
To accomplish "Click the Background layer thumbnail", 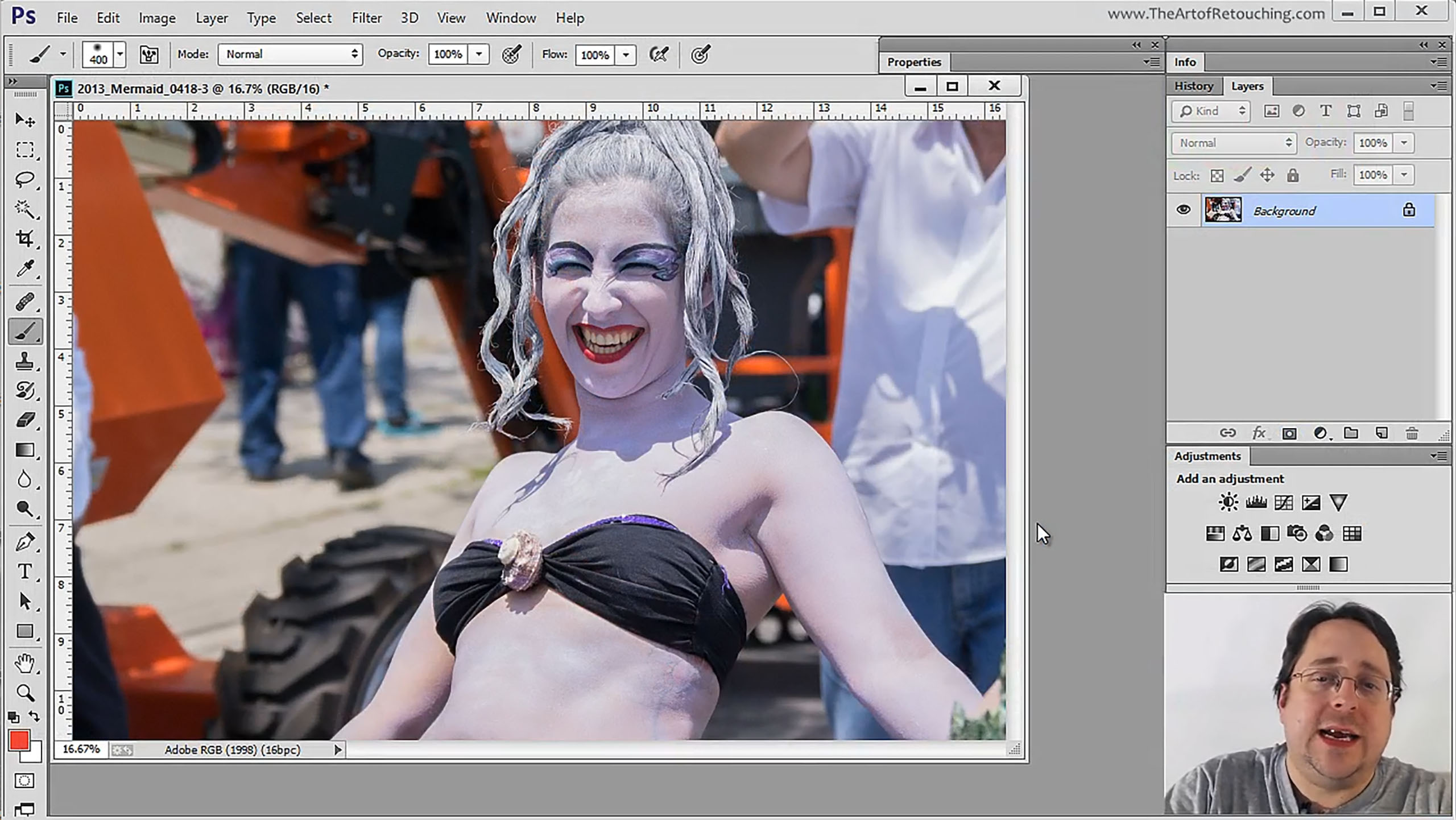I will (1223, 210).
